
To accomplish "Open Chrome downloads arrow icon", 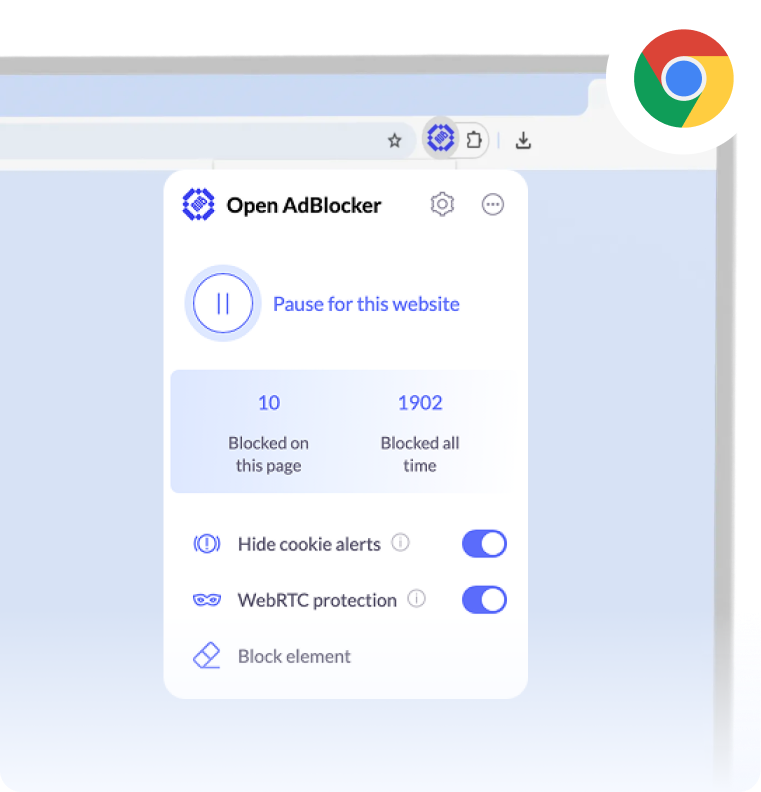I will pos(523,140).
